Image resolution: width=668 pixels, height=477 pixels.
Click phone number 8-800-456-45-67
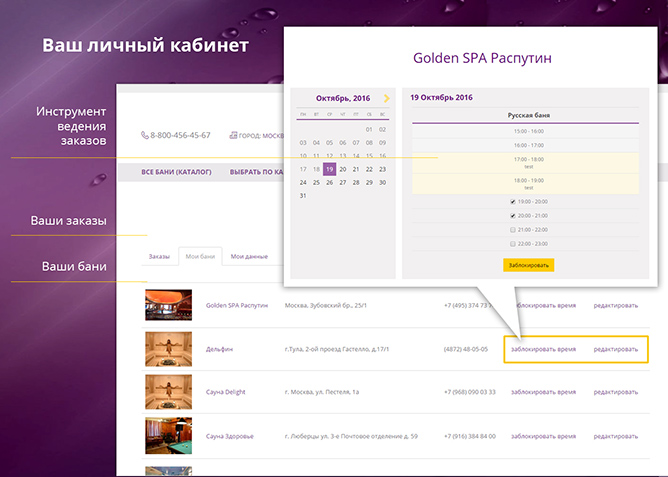pos(180,135)
